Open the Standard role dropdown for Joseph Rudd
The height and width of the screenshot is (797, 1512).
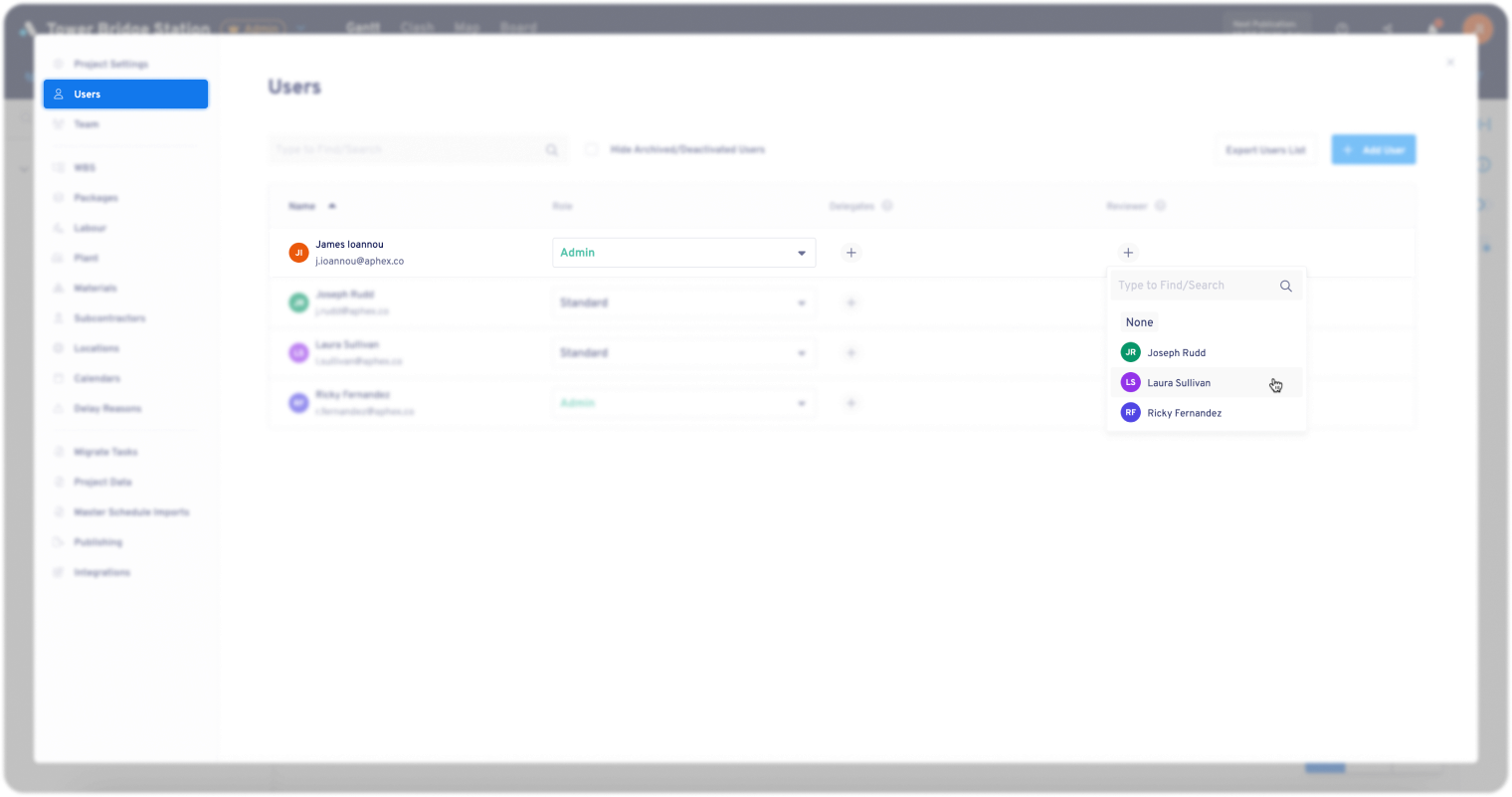pyautogui.click(x=683, y=302)
